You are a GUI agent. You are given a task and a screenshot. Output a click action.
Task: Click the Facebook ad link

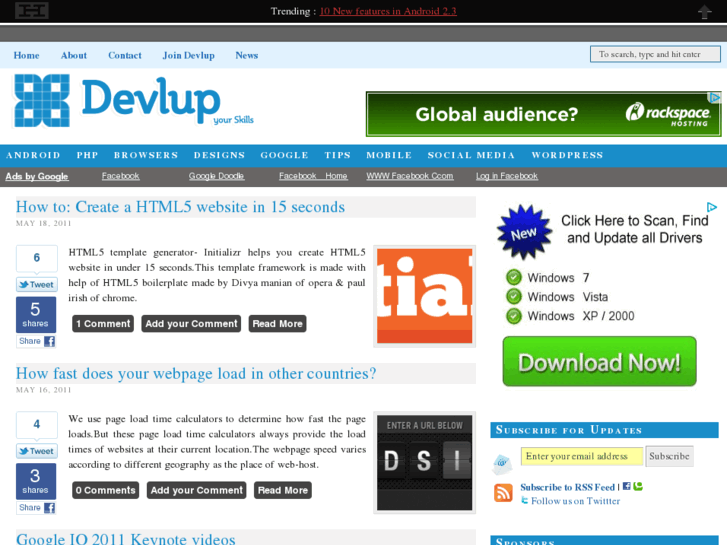(121, 176)
